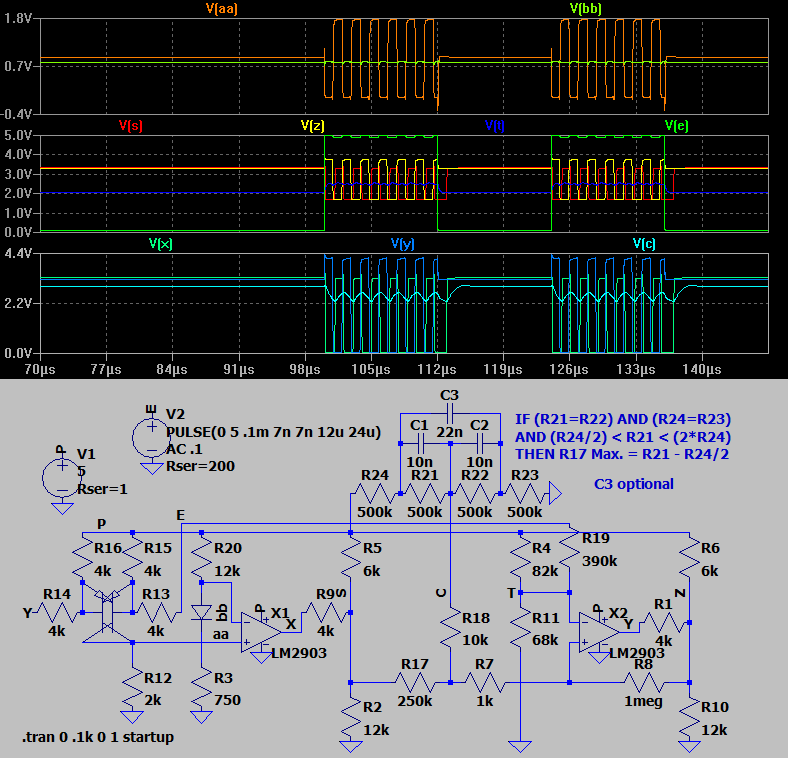Click the C3 capacitor symbol
This screenshot has height=758, width=788.
coord(449,411)
